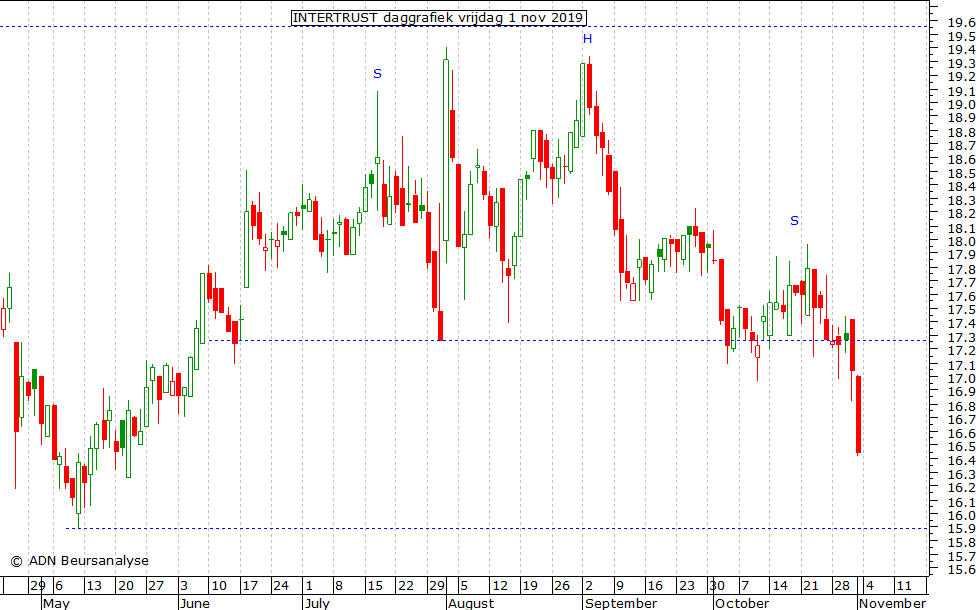Click the last red candle on 1 November
The width and height of the screenshot is (980, 610).
pos(859,415)
